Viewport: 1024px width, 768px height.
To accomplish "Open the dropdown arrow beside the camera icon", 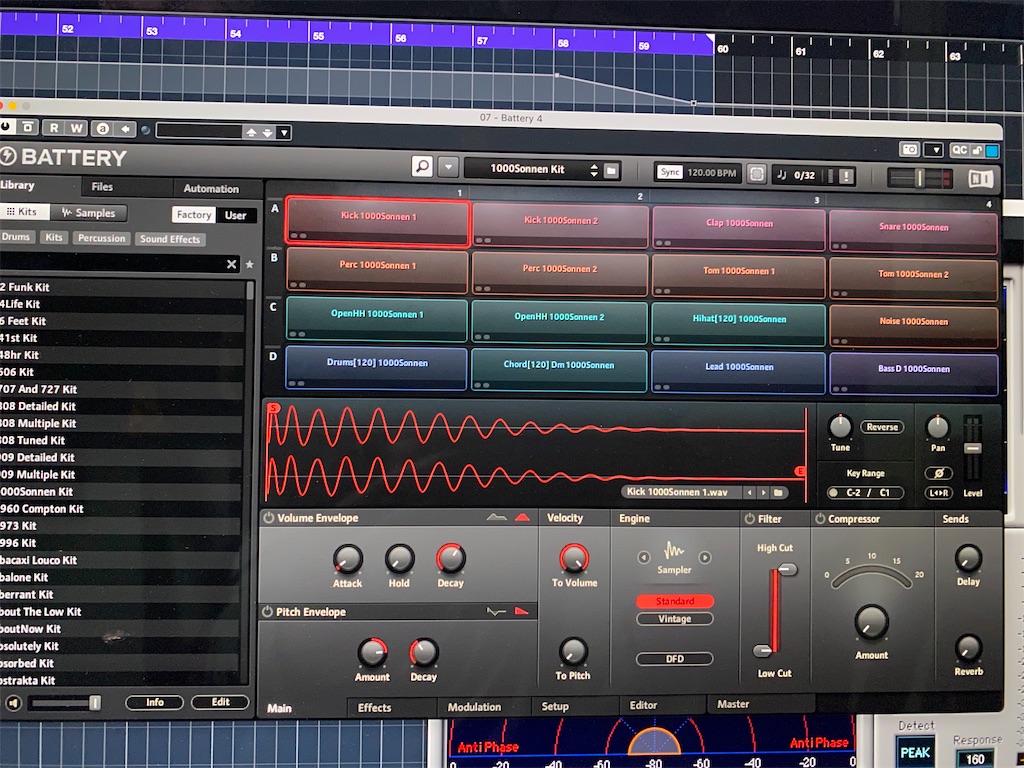I will (x=934, y=150).
